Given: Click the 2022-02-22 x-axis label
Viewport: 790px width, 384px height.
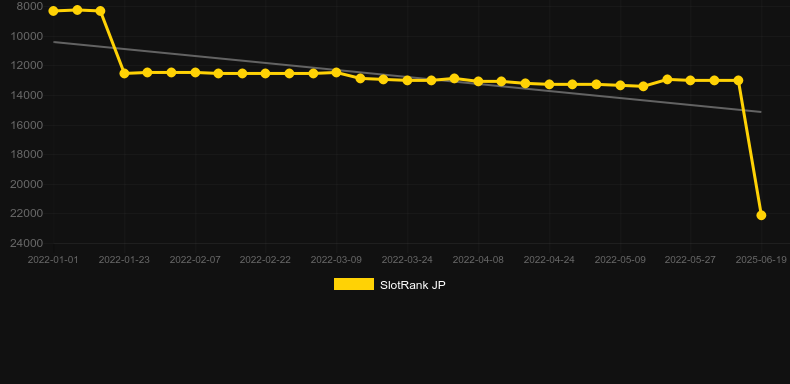Looking at the screenshot, I should (265, 260).
